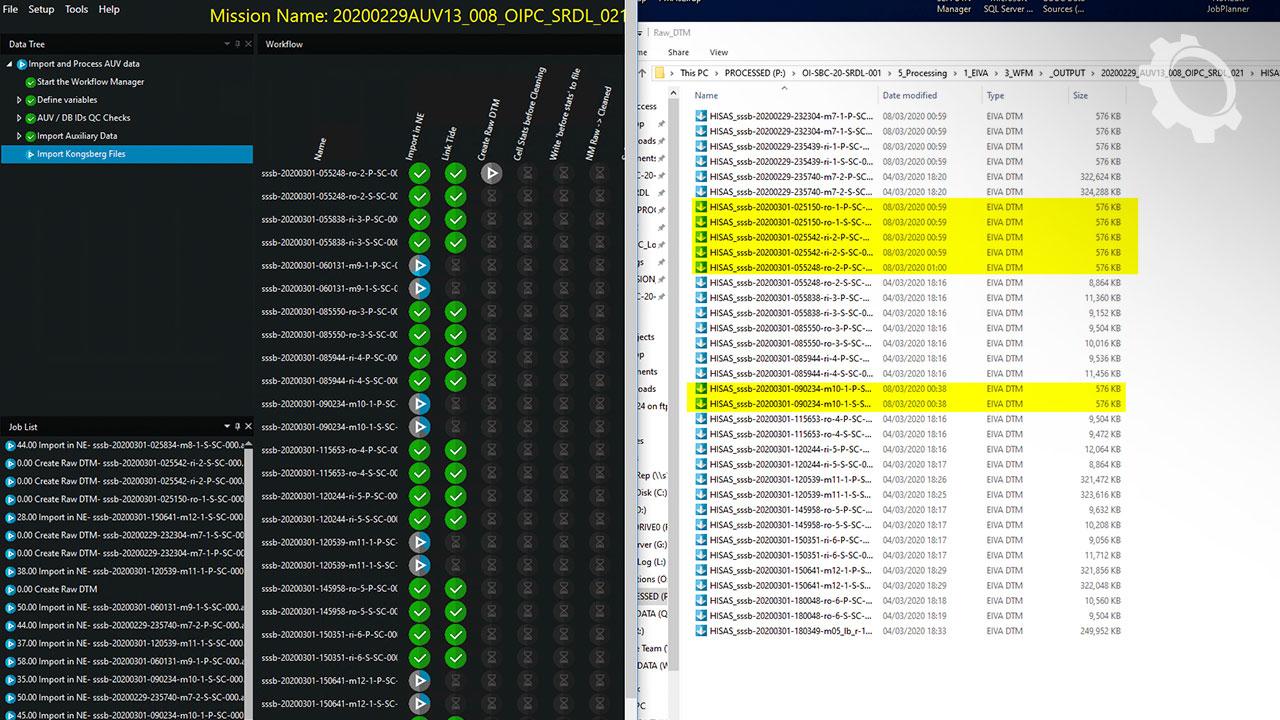Collapse Import and Process AUV data node
The width and height of the screenshot is (1280, 720).
(10, 64)
